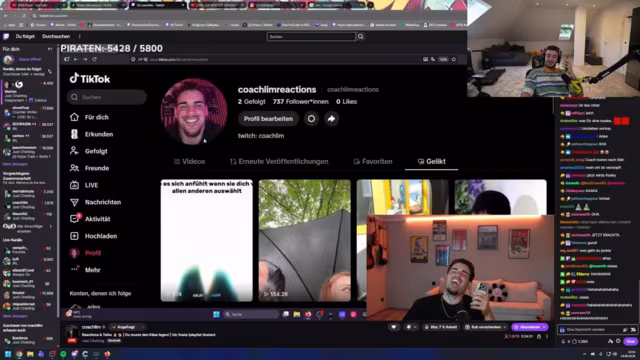Image resolution: width=640 pixels, height=360 pixels.
Task: Open Spotify from Windows taskbar
Action: click(63, 354)
